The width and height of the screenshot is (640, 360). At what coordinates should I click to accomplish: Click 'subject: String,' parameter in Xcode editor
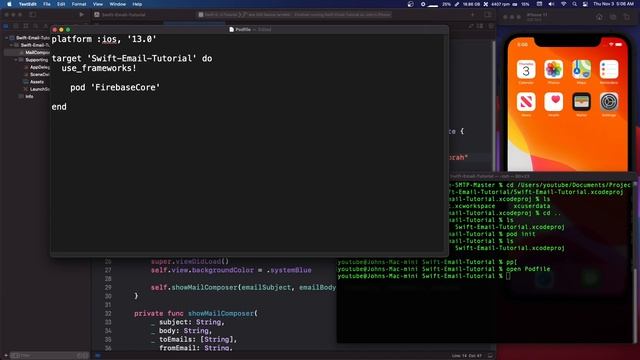pyautogui.click(x=192, y=322)
